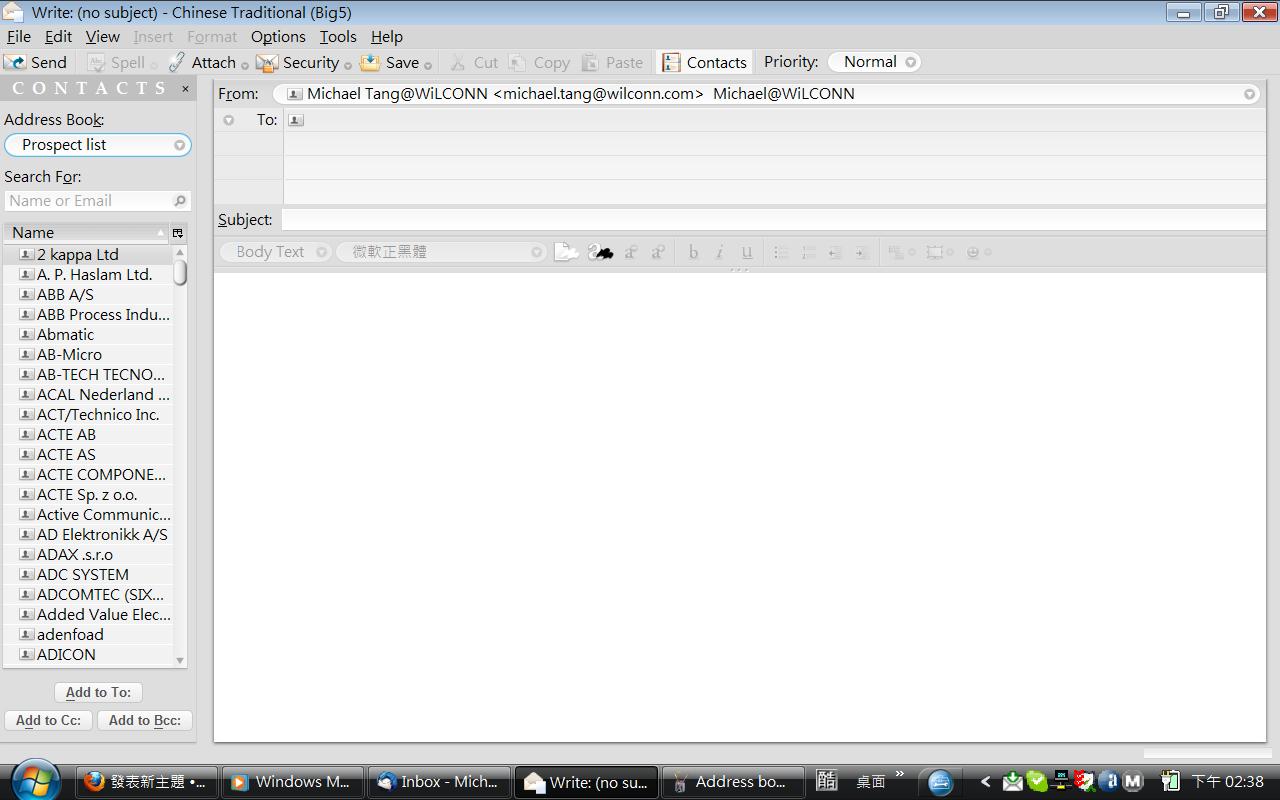Click the Send button in toolbar
The height and width of the screenshot is (800, 1280).
pos(36,62)
